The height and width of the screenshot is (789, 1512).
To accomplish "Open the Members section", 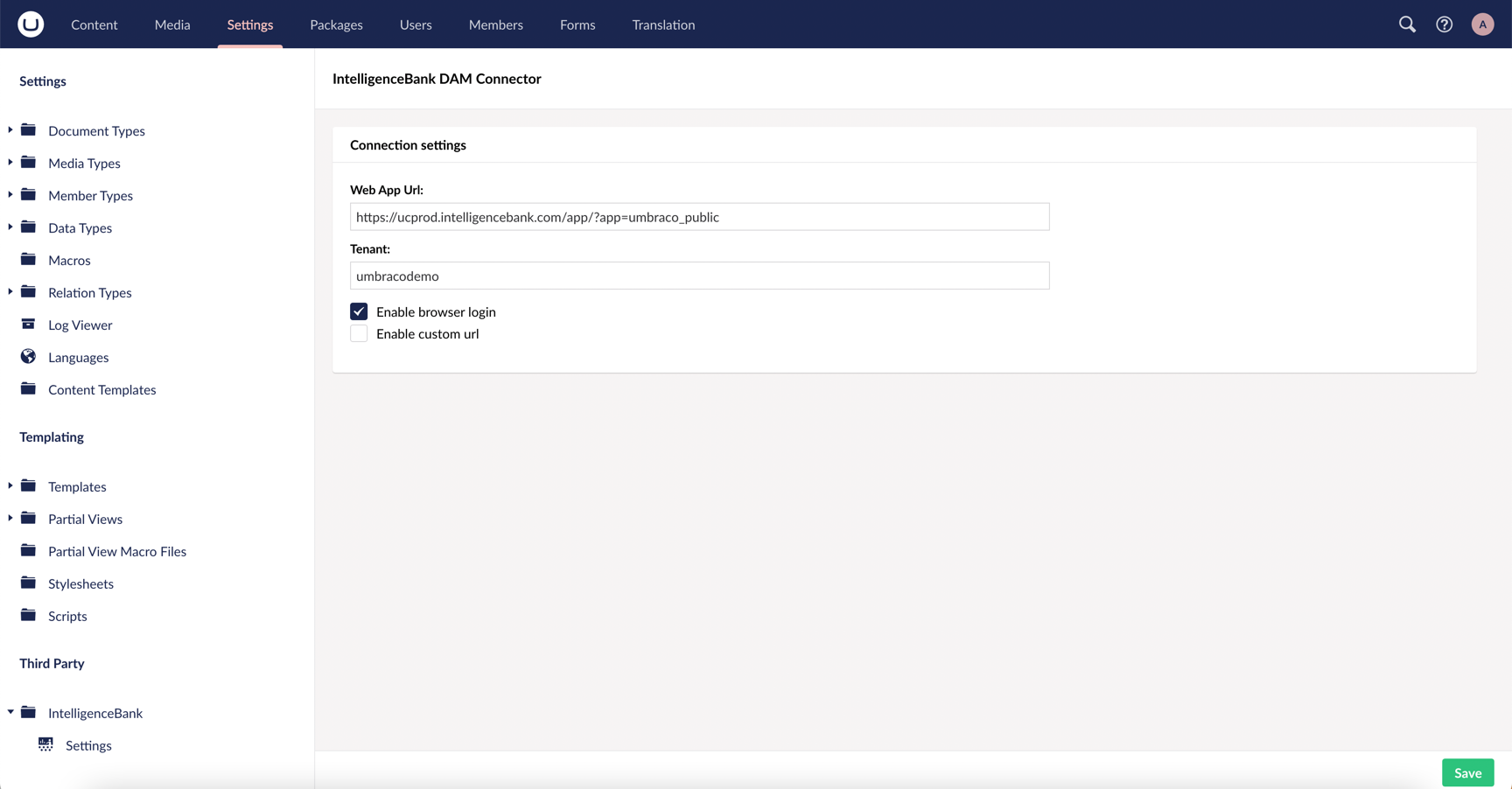I will point(496,24).
